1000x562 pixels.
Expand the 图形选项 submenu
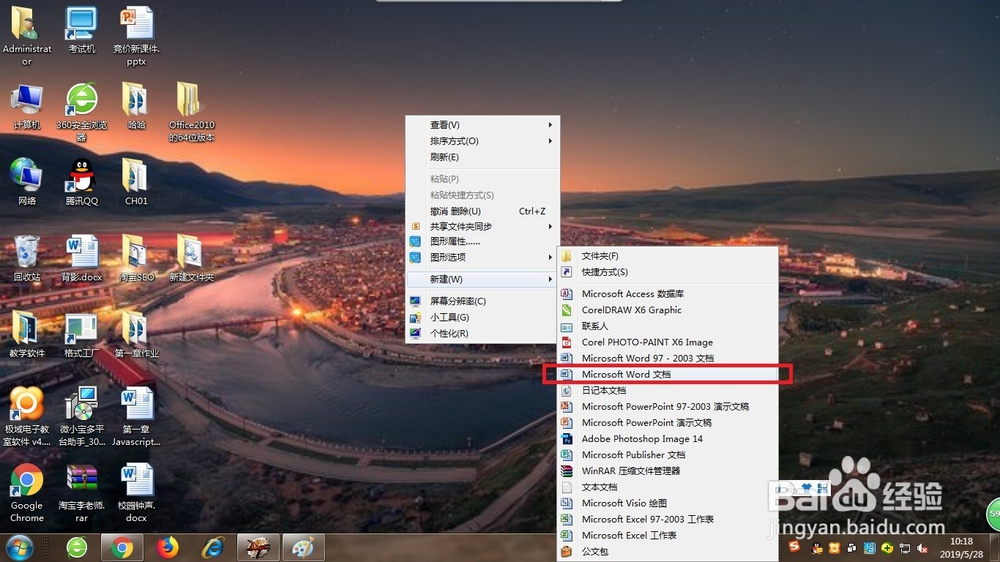(483, 257)
